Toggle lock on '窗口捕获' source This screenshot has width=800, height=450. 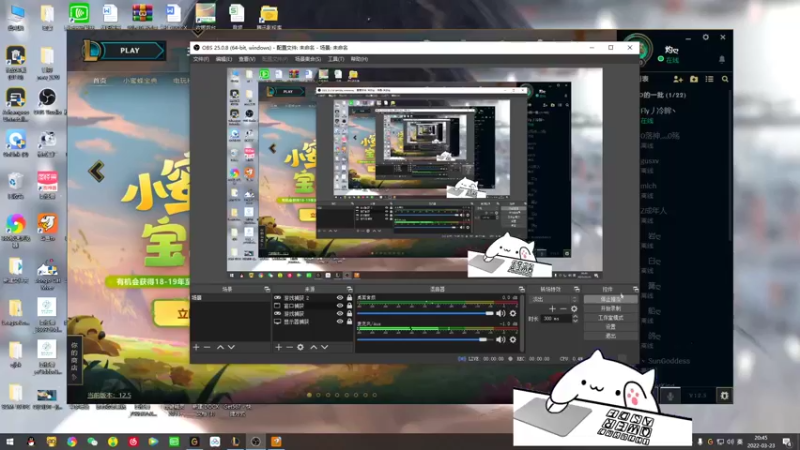(x=349, y=306)
